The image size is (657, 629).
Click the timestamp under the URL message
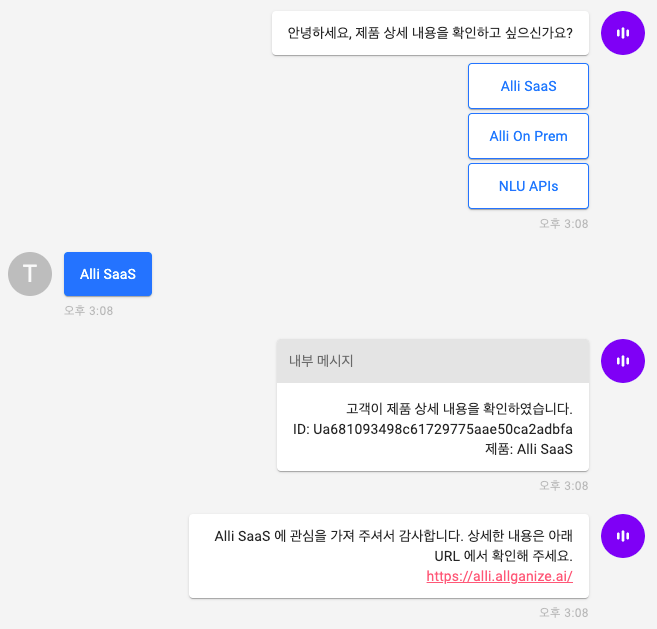(564, 613)
